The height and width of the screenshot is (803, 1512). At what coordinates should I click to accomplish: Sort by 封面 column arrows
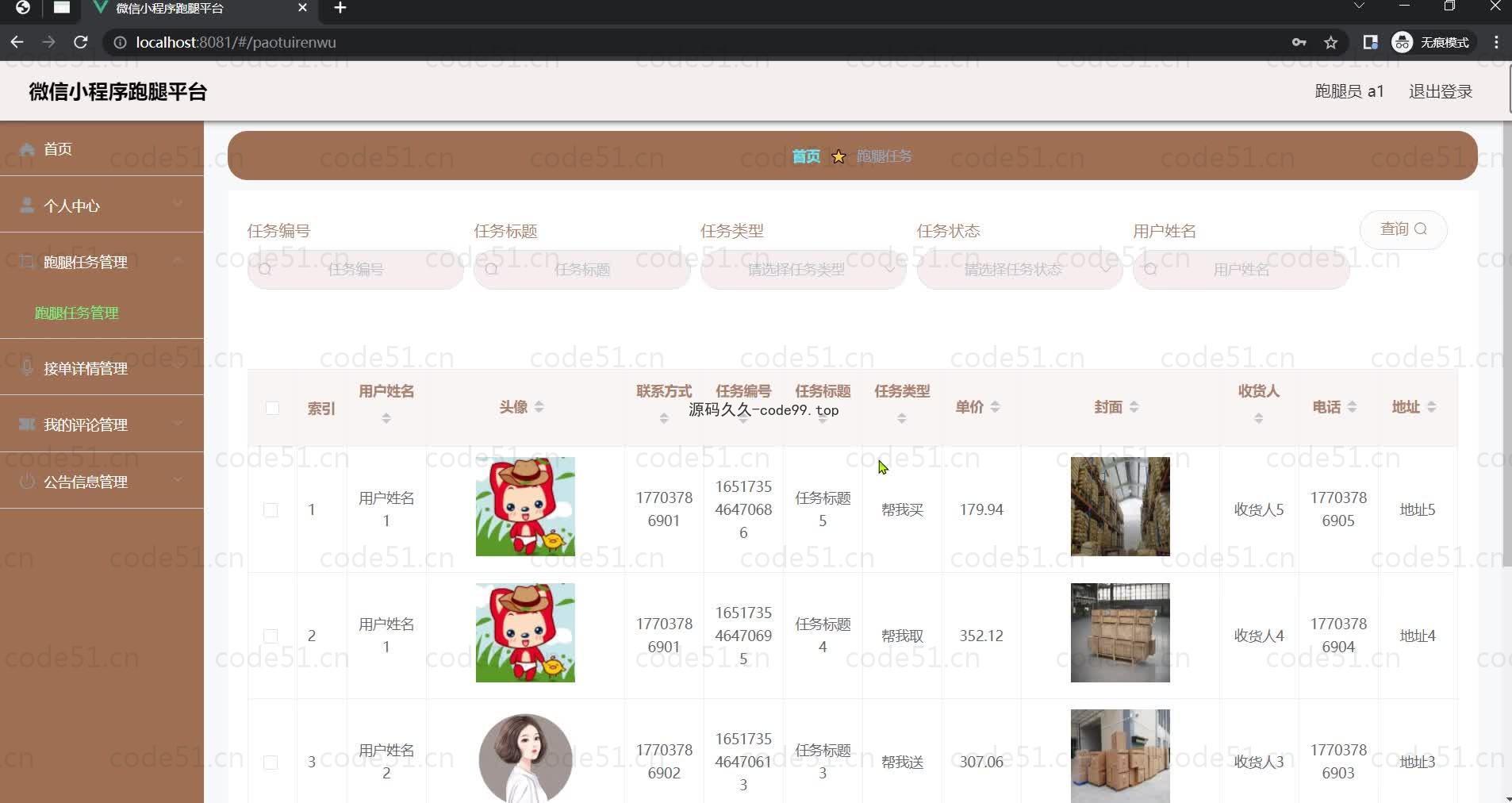point(1134,406)
